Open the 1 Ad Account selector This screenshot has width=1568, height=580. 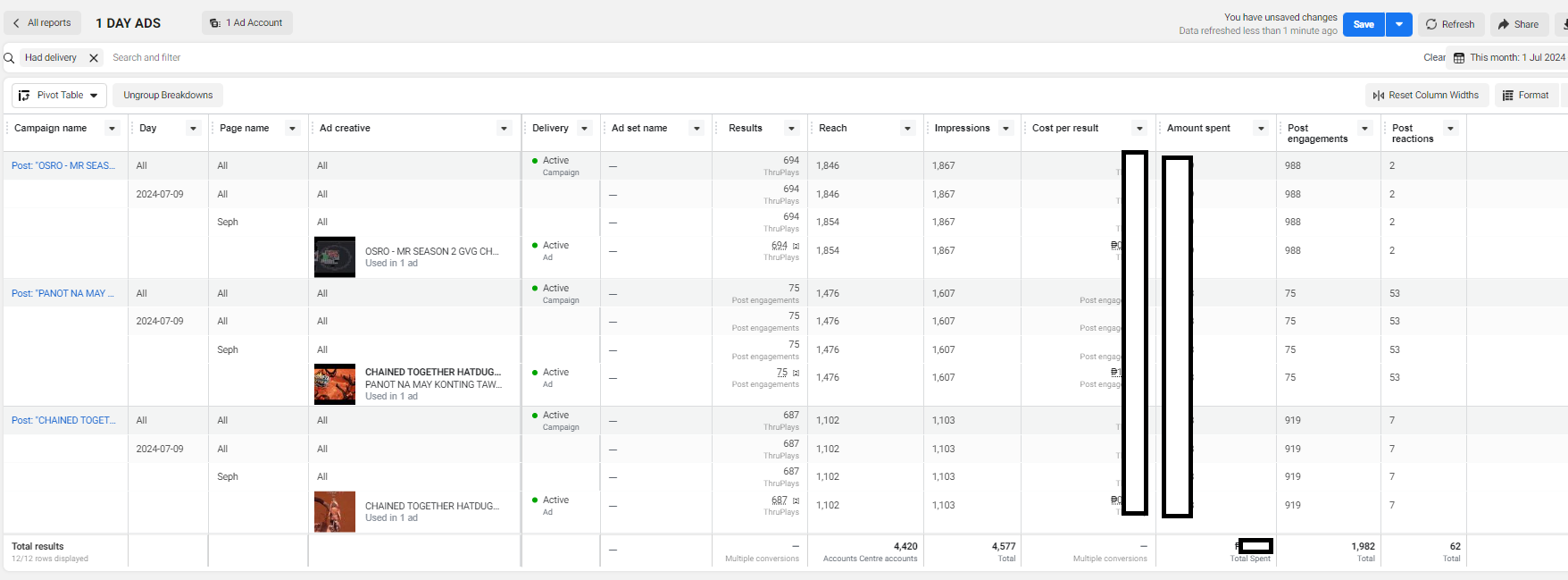click(247, 23)
